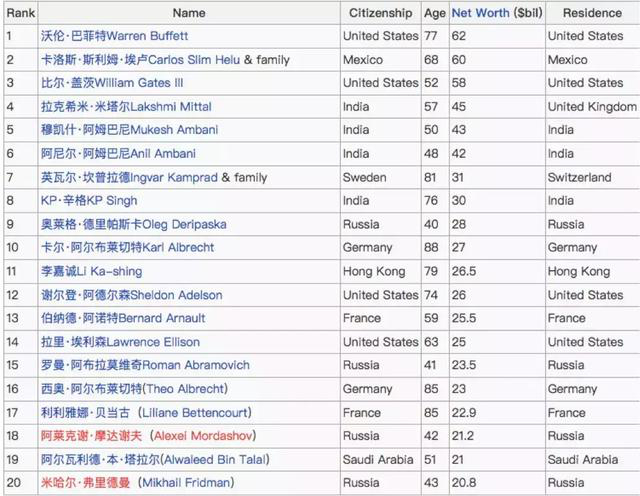640x496 pixels.
Task: Open the Li Ka-shing link
Action: click(x=91, y=271)
